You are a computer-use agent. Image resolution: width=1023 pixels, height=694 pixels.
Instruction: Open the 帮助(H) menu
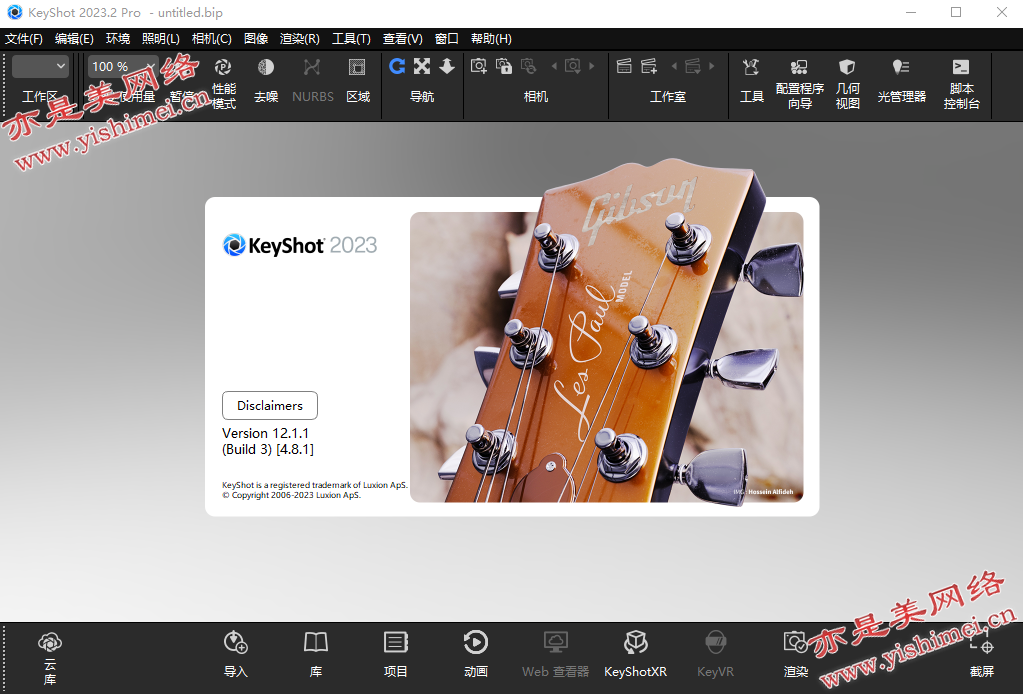tap(491, 38)
